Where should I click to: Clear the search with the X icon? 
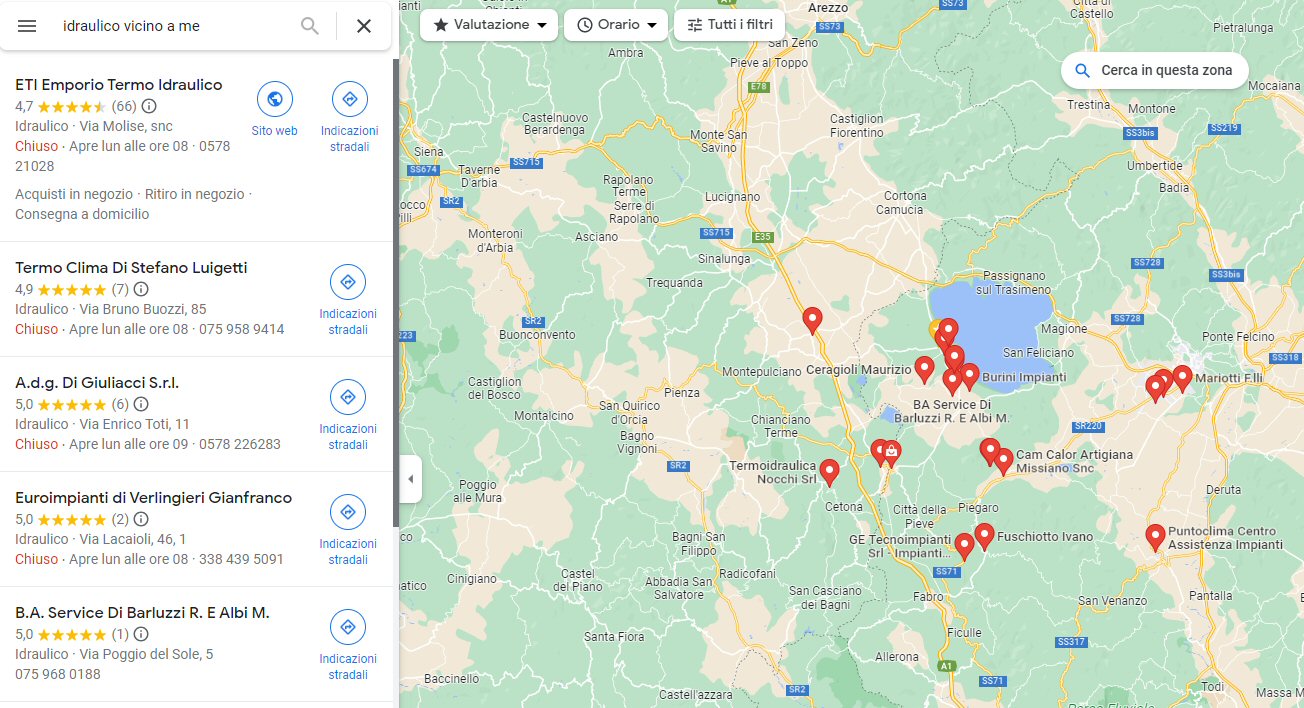point(364,26)
